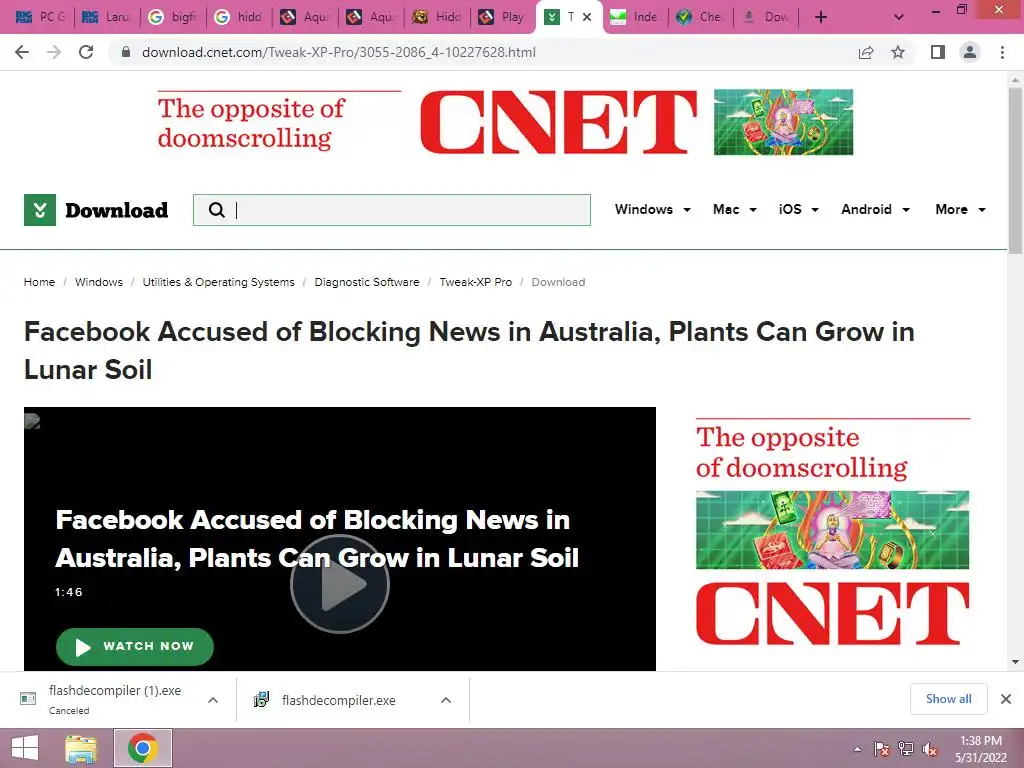This screenshot has width=1024, height=768.
Task: Expand options for canceled flashdecompiler (1).exe
Action: [x=213, y=700]
